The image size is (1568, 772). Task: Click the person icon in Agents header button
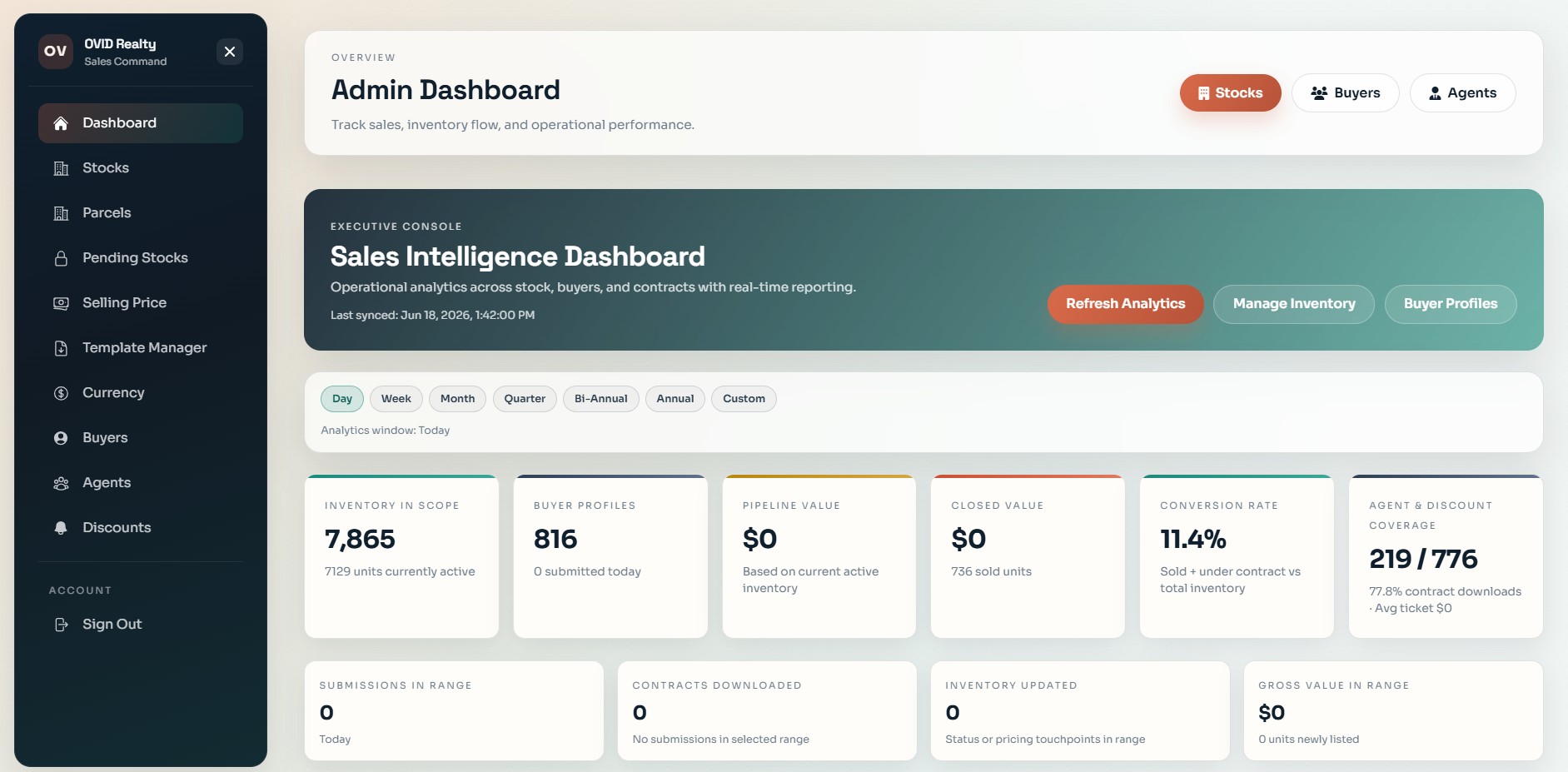click(x=1435, y=93)
